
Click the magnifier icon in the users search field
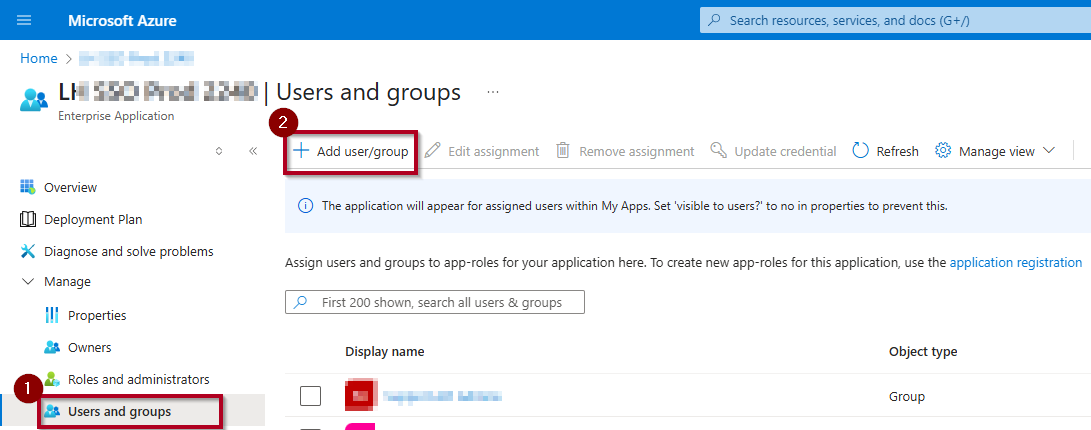[301, 303]
